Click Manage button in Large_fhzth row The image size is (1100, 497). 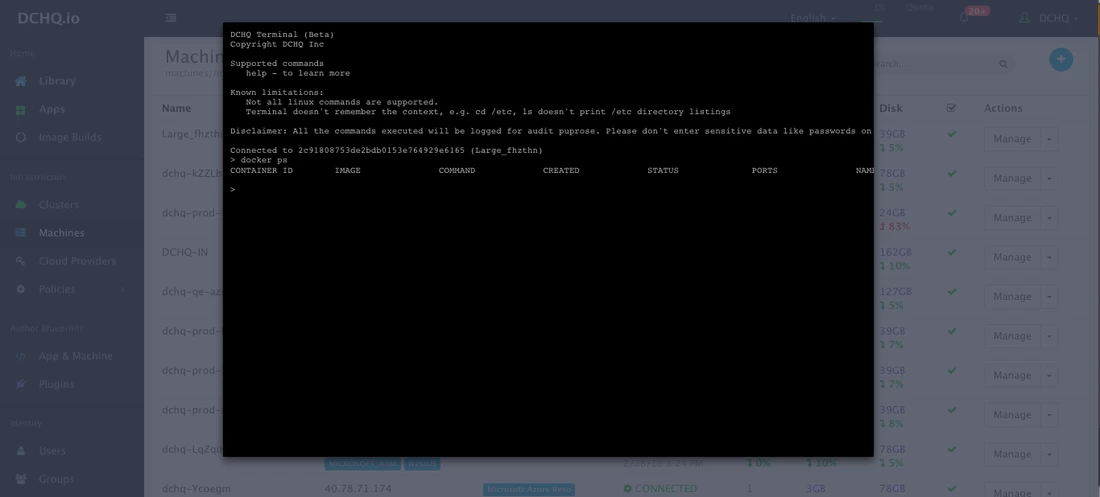point(1012,139)
